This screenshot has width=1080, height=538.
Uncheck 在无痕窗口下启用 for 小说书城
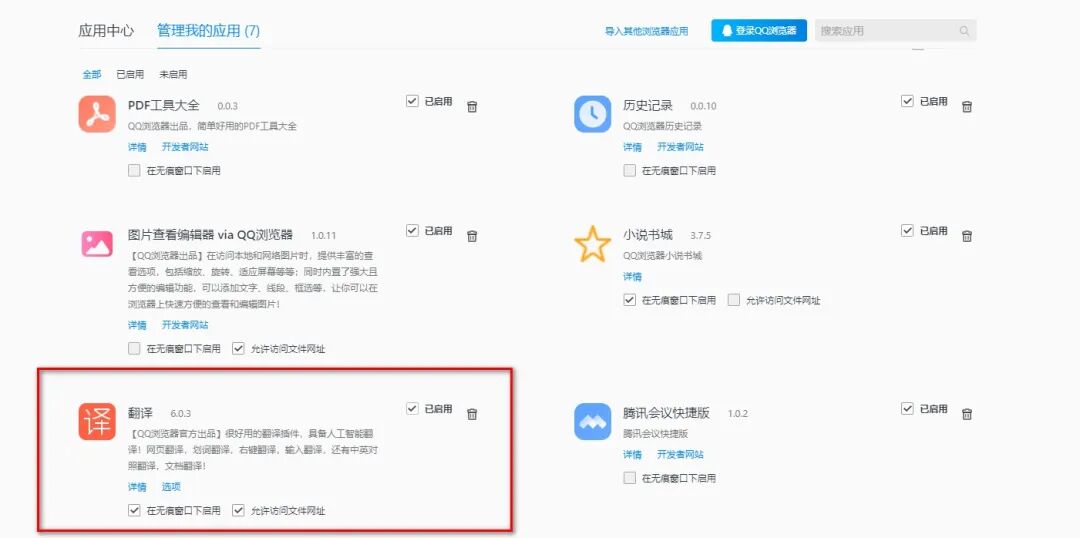coord(630,300)
